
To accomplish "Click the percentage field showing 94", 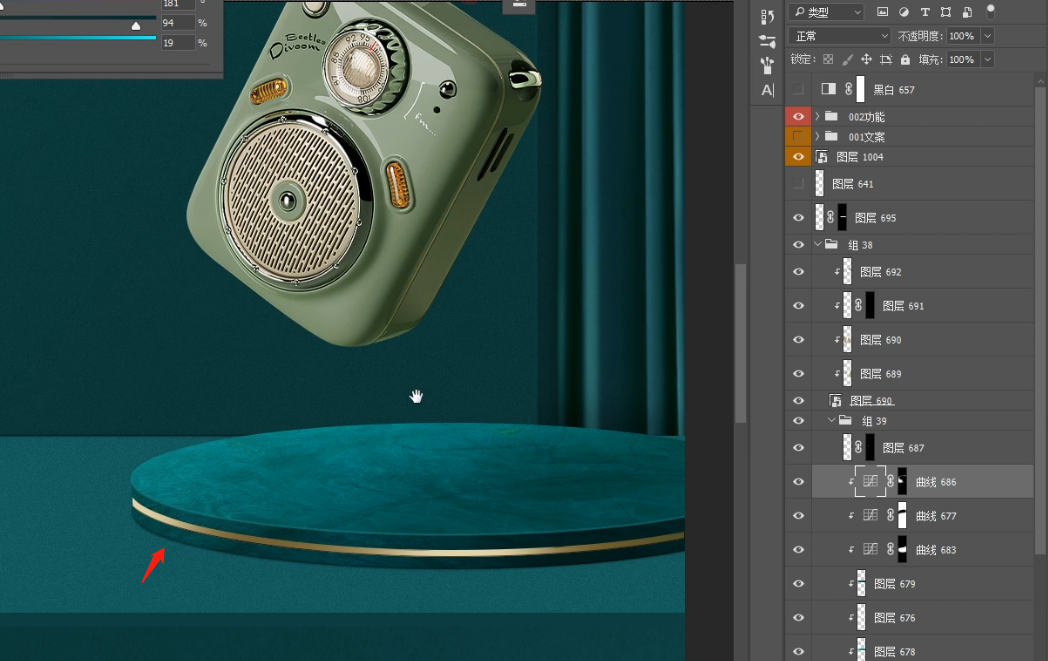I will pyautogui.click(x=177, y=23).
